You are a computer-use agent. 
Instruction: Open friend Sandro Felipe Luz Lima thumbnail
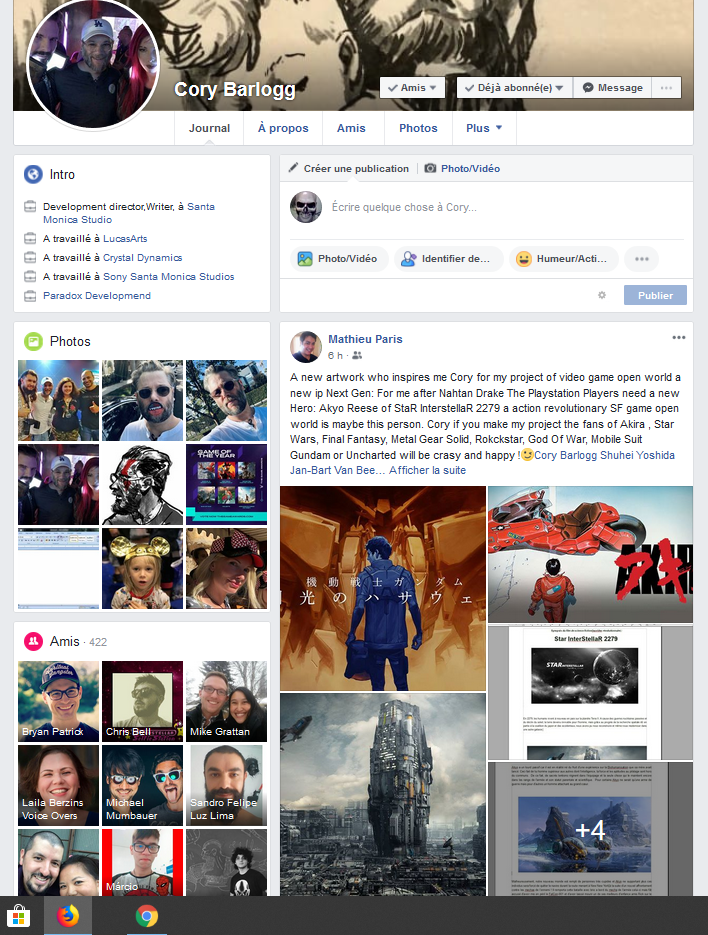pos(226,785)
